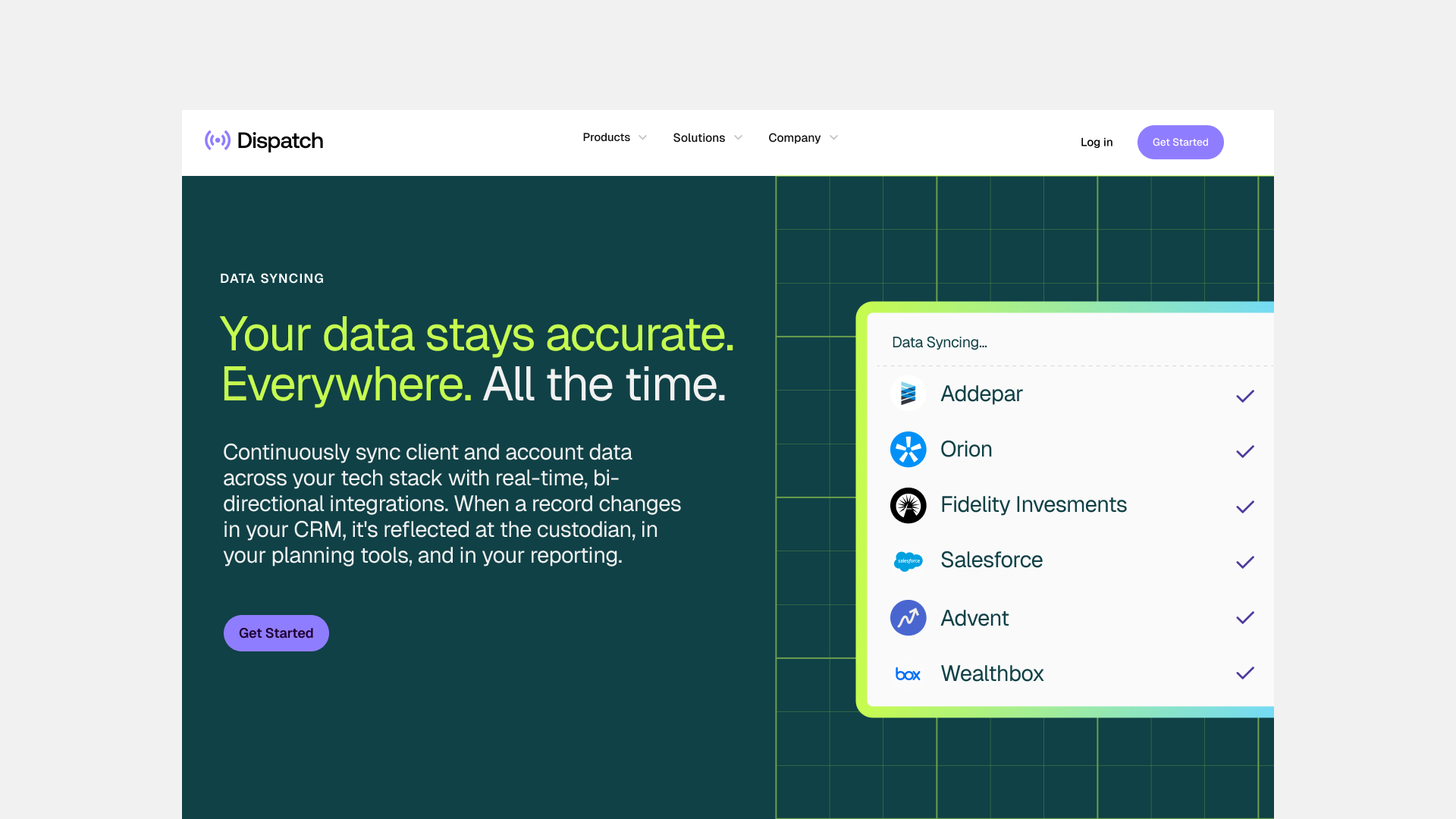Image resolution: width=1456 pixels, height=819 pixels.
Task: Click the Salesforce label
Action: pyautogui.click(x=991, y=560)
